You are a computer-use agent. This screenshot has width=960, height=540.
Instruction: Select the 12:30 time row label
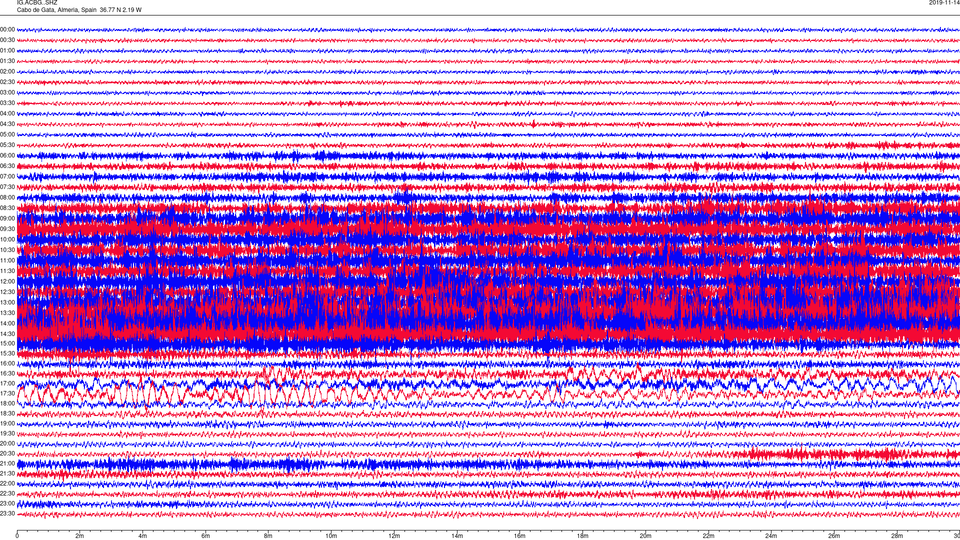pos(7,291)
